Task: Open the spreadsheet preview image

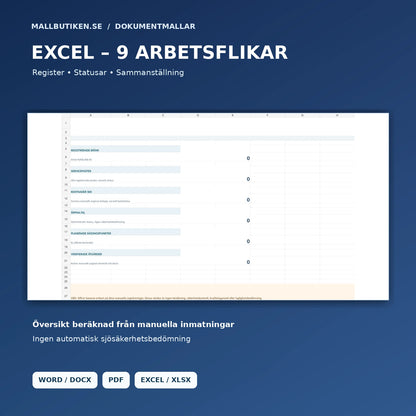Action: coord(208,206)
